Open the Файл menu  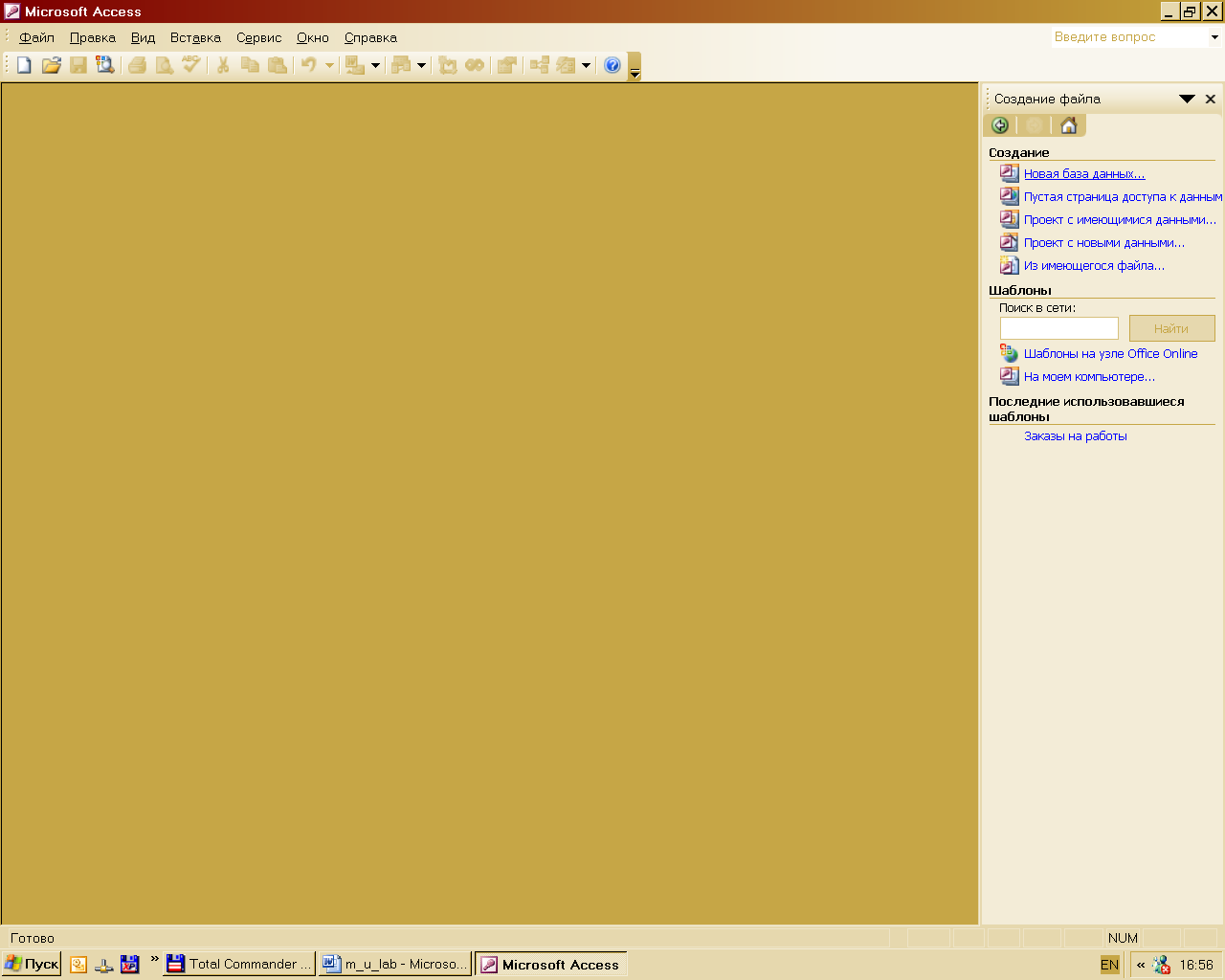(x=36, y=37)
